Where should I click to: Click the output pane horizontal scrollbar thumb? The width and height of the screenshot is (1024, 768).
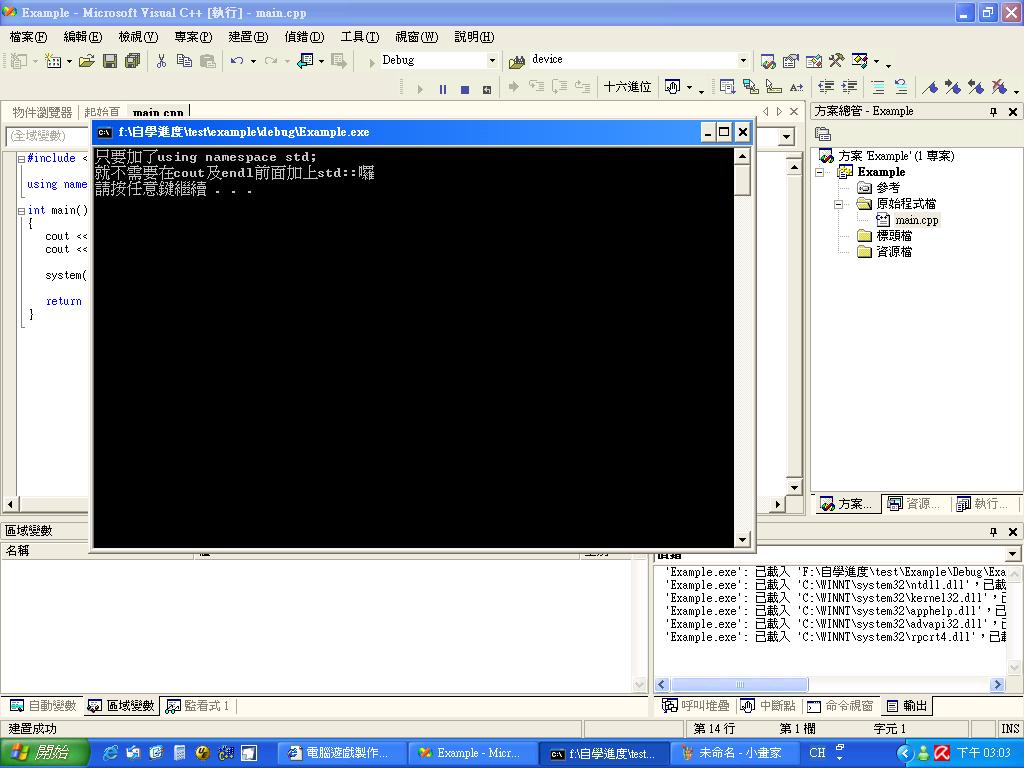click(739, 684)
